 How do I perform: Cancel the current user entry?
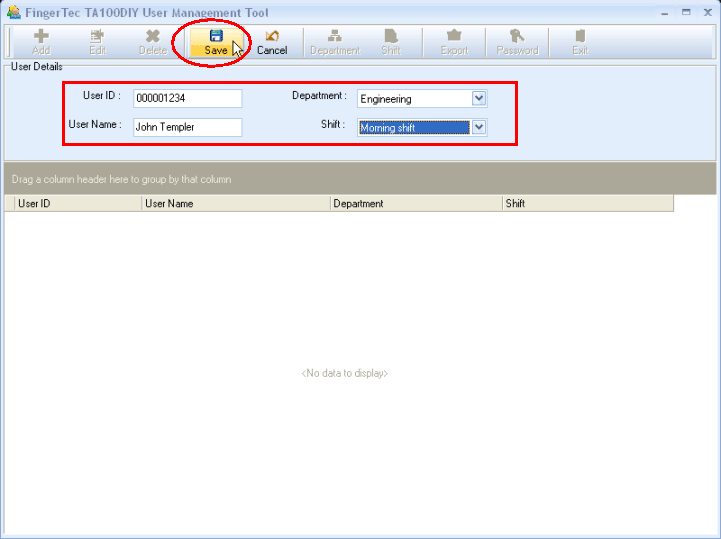[272, 42]
